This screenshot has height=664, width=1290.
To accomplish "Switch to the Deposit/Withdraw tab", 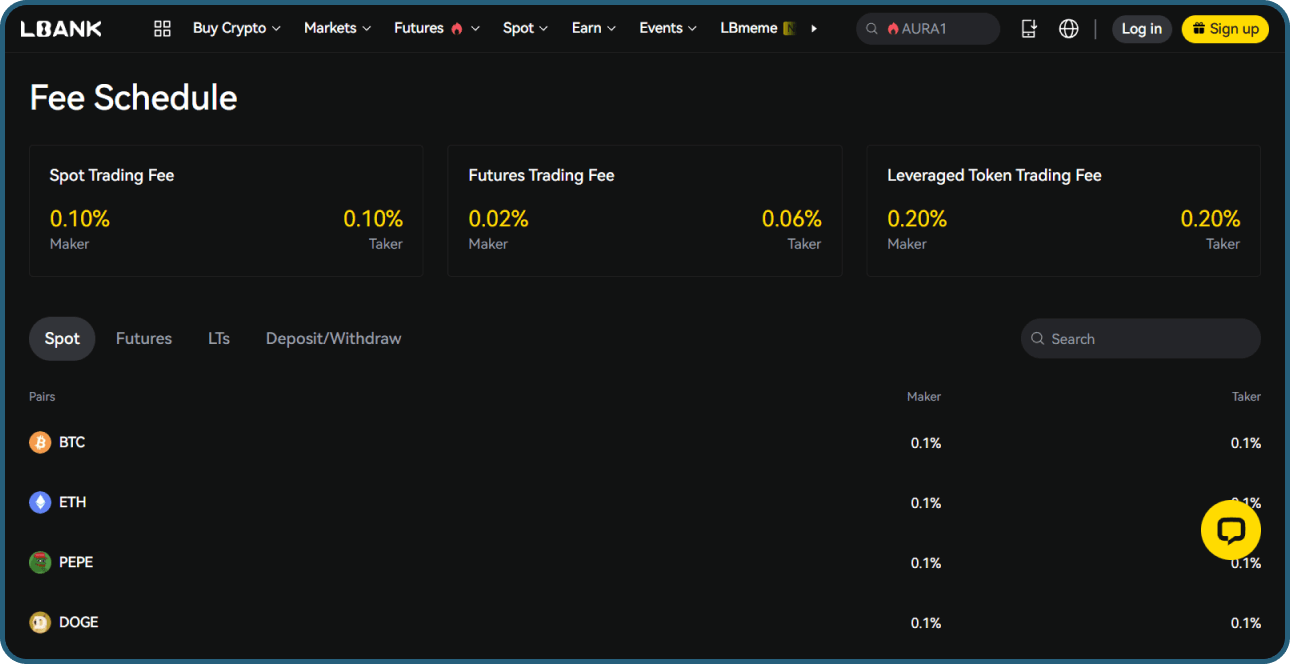I will pyautogui.click(x=333, y=339).
